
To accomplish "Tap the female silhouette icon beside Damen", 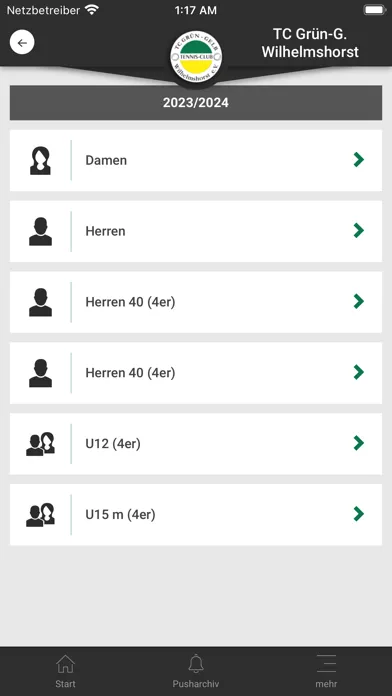I will pos(40,161).
